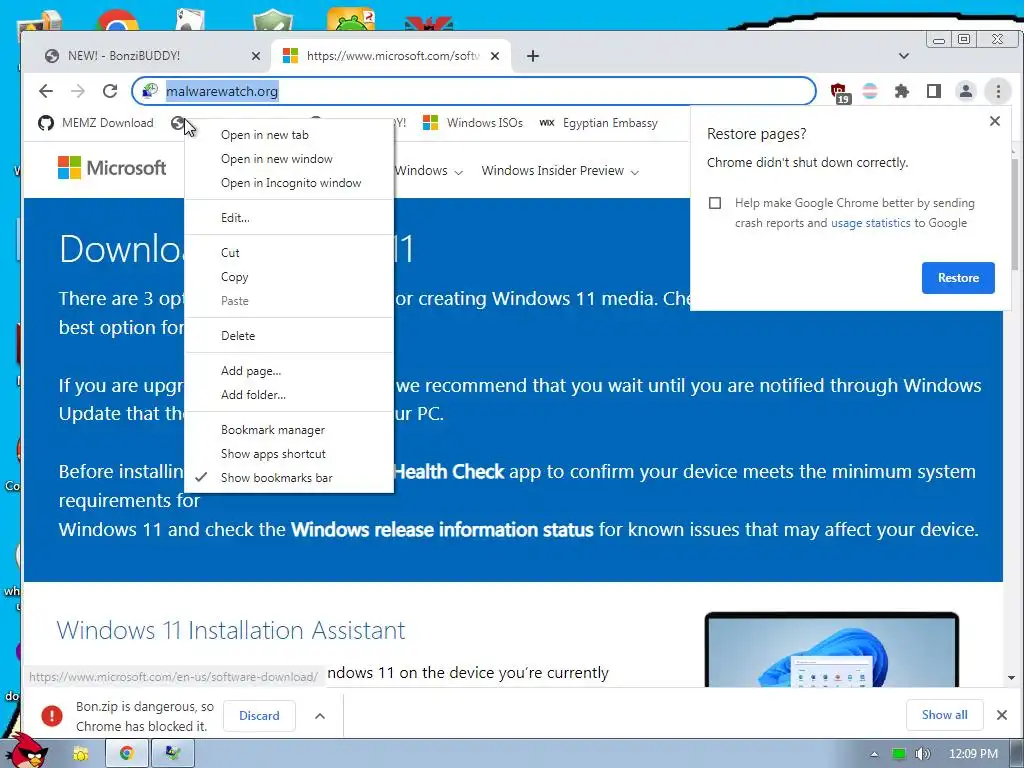
Task: Click the page vertical scrollbar down arrow
Action: (1012, 678)
